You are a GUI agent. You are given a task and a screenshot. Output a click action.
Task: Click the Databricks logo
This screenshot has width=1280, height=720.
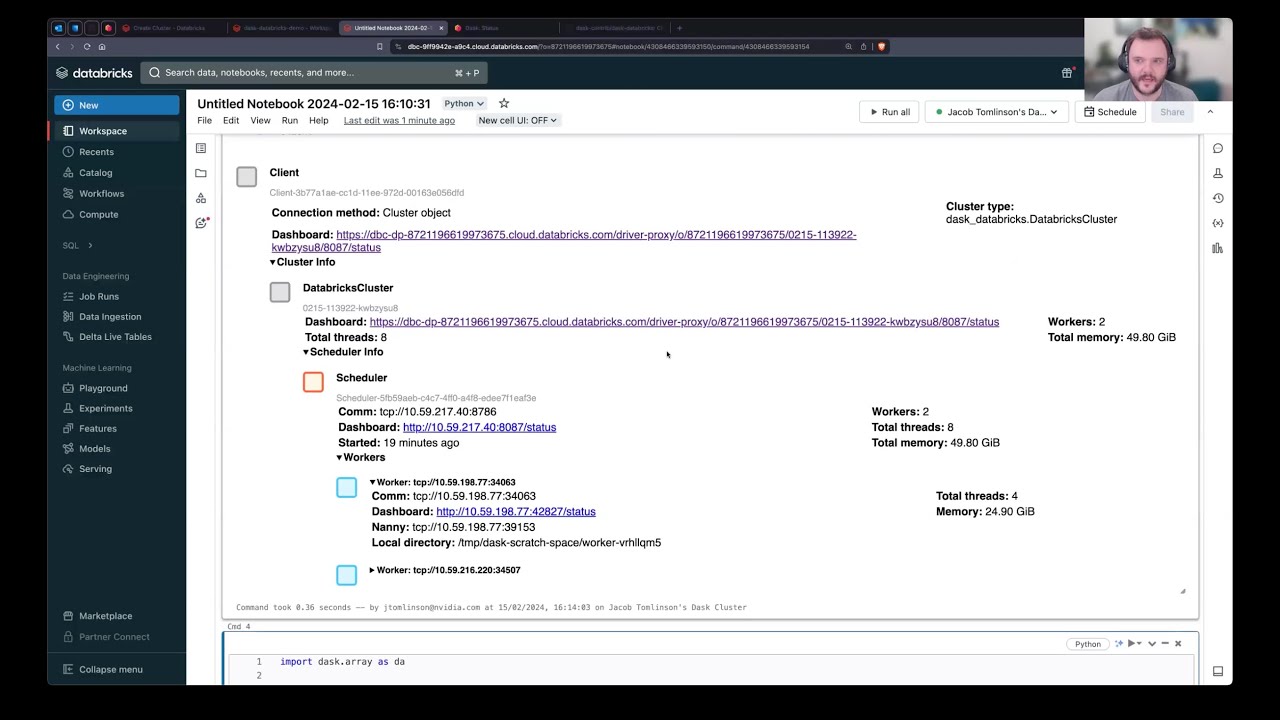tap(94, 72)
